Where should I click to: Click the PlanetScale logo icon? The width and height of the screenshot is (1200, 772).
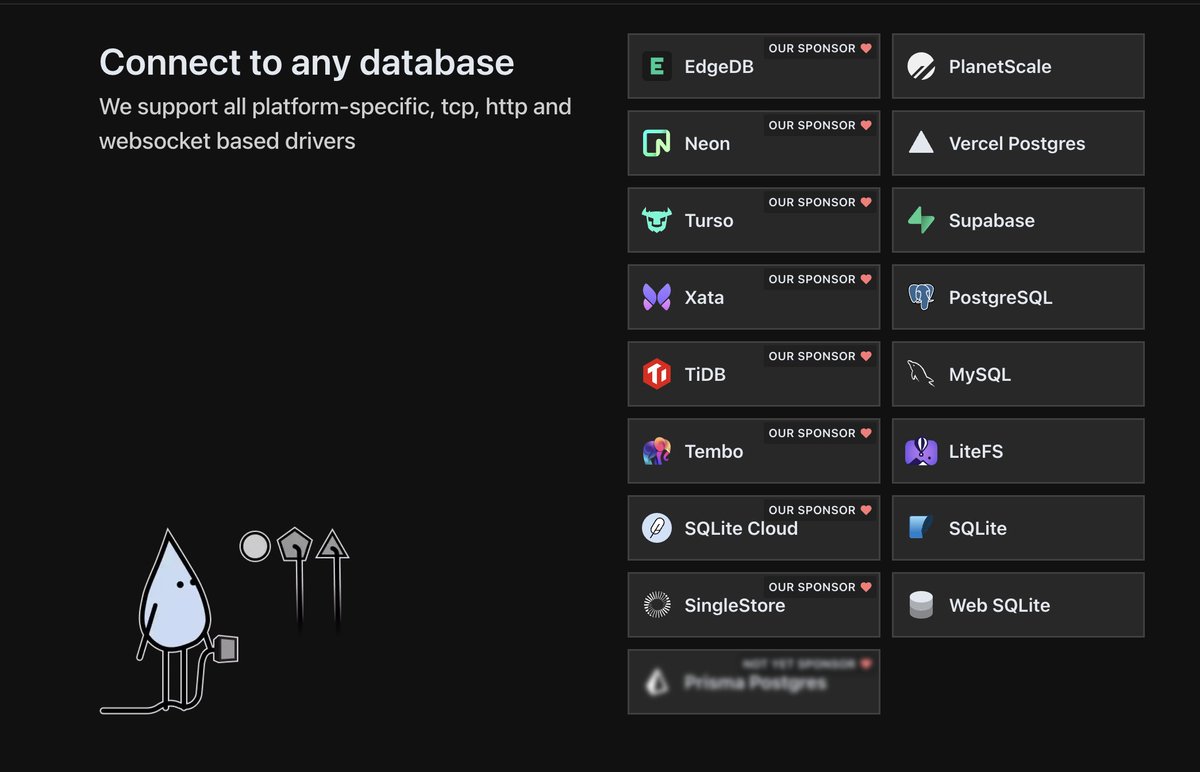click(x=921, y=67)
